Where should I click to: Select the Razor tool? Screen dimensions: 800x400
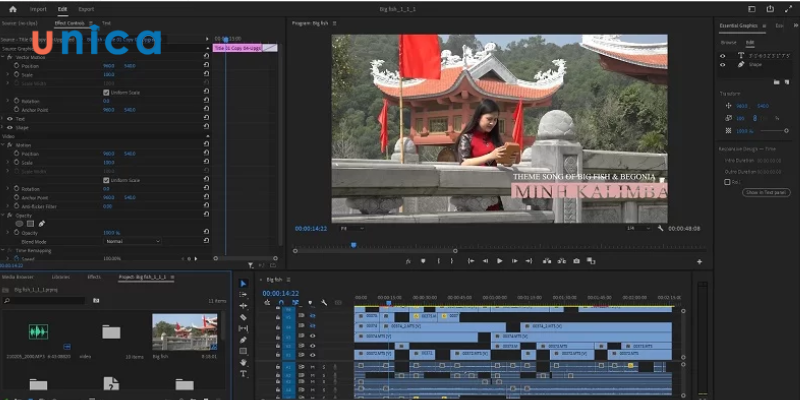pos(243,317)
